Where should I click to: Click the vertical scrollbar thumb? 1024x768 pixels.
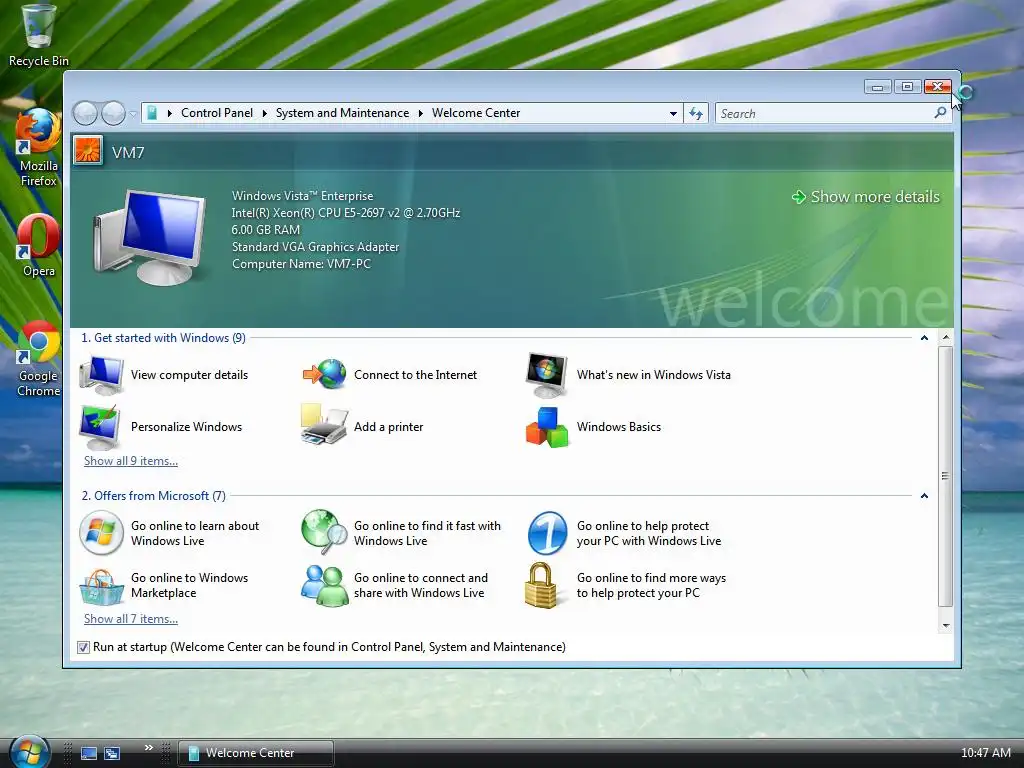(x=945, y=476)
